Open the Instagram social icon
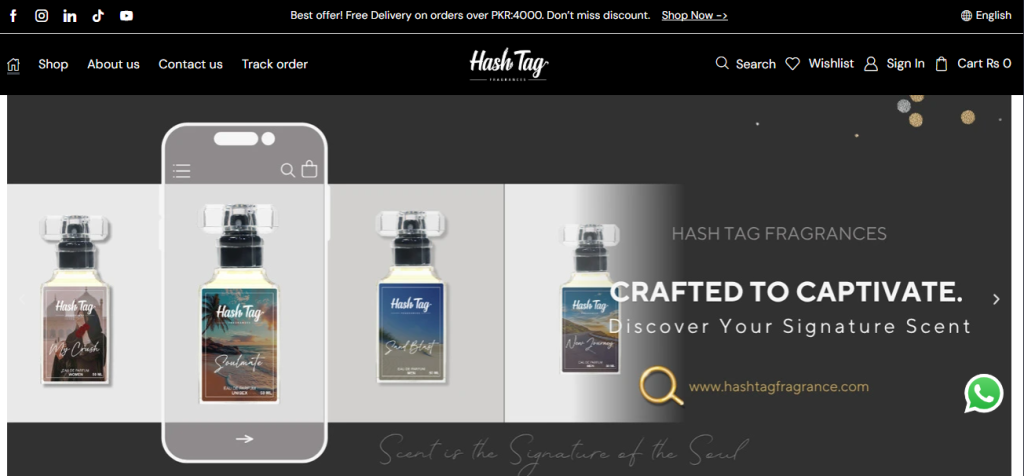Screen dimensions: 1024x476 pos(41,16)
